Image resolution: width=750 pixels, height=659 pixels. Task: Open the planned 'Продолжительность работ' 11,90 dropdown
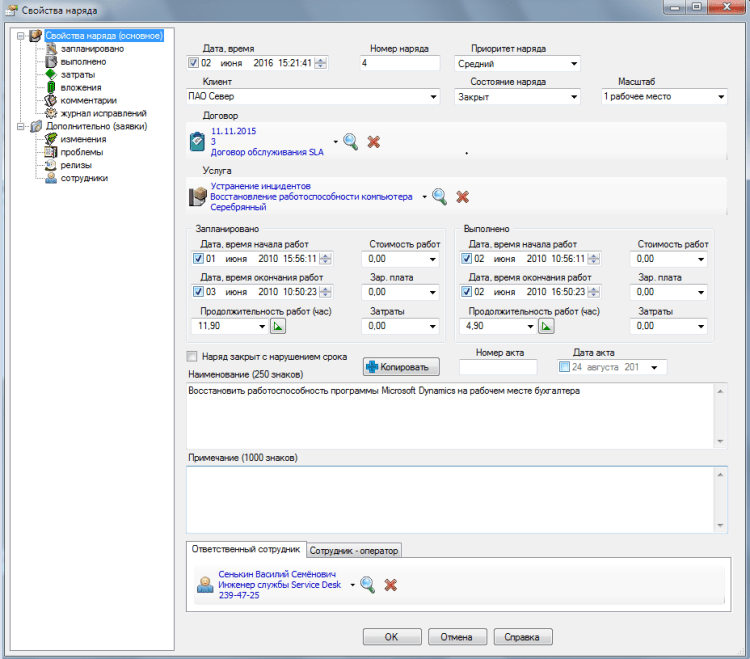tap(262, 326)
